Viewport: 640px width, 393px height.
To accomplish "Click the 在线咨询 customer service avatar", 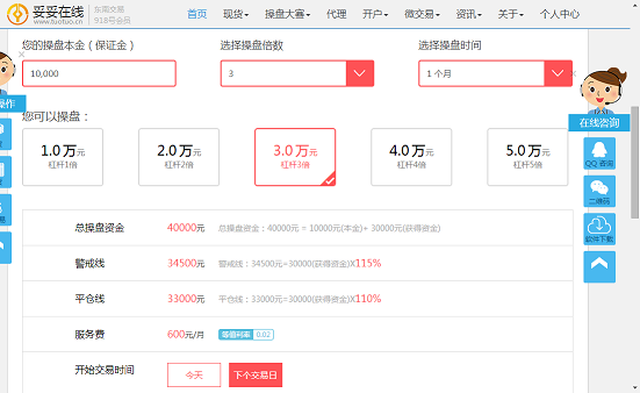I will tap(602, 92).
